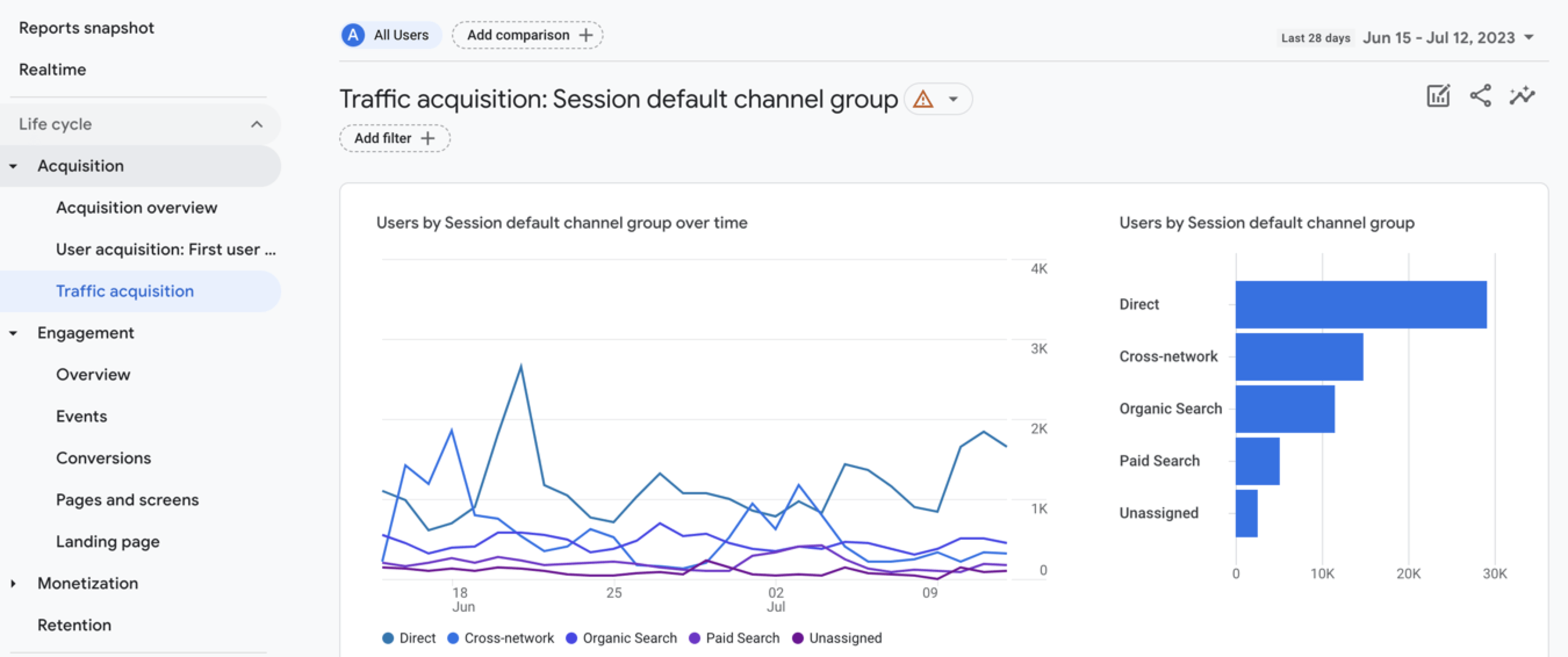Open the Insights sparkle-trend icon
The width and height of the screenshot is (1568, 657).
click(1522, 96)
